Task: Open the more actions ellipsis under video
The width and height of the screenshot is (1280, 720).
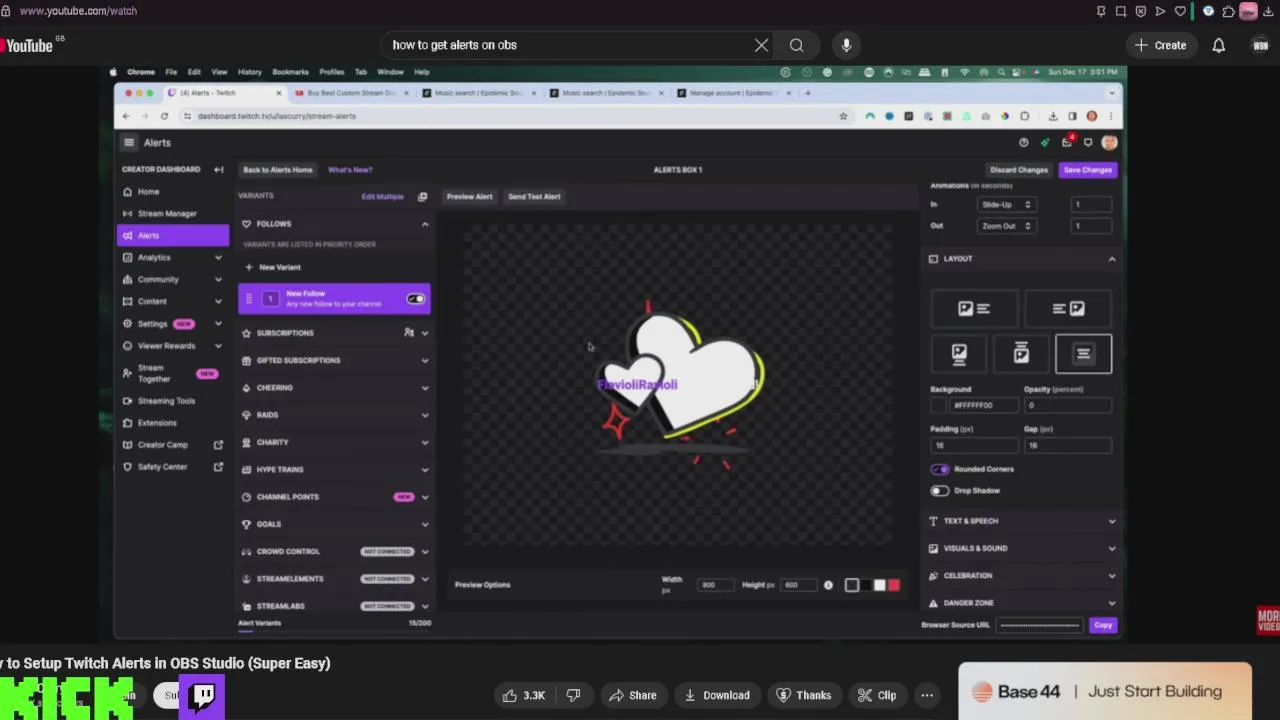Action: [927, 695]
